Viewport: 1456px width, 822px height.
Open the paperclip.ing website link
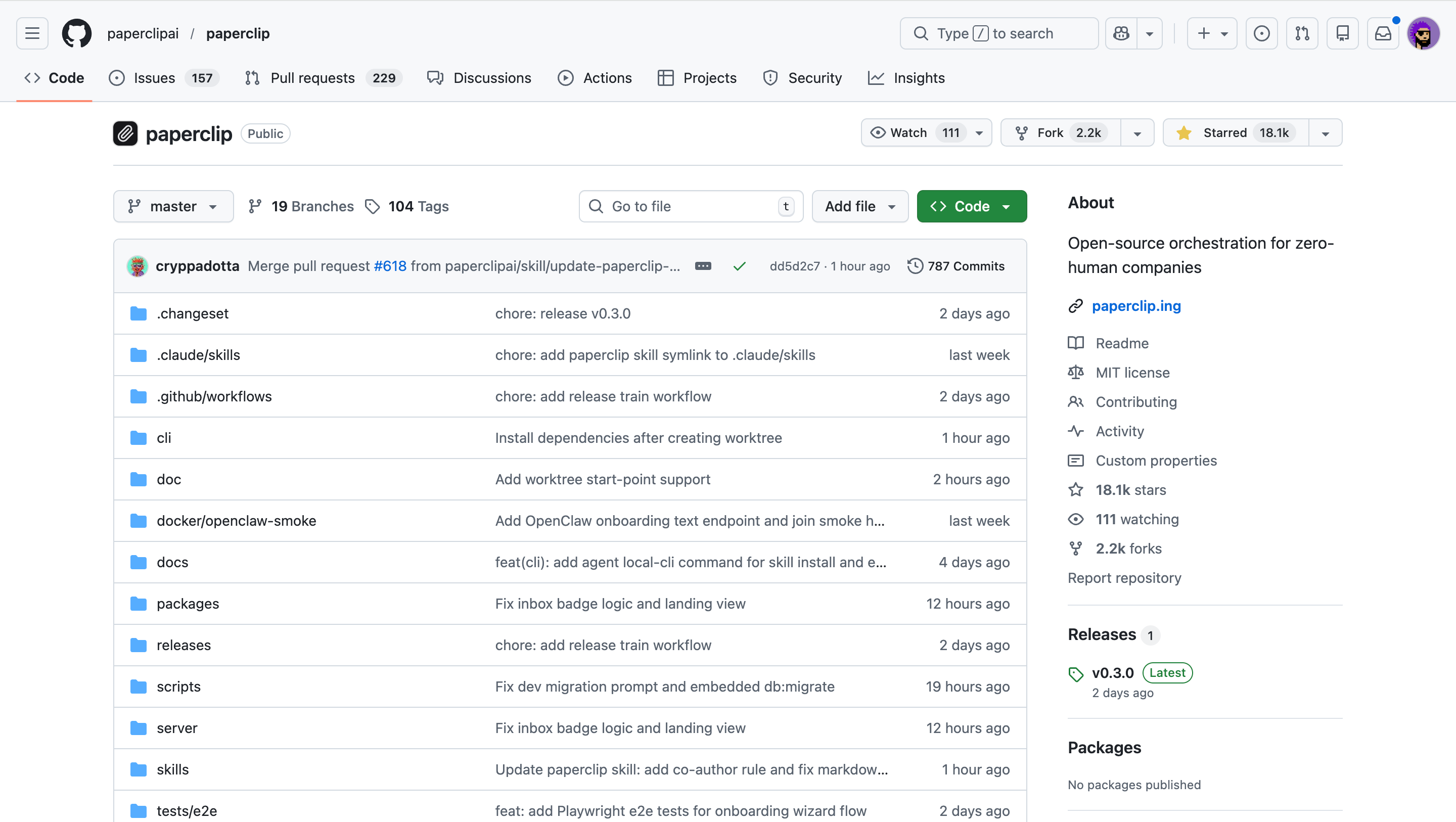click(x=1135, y=306)
